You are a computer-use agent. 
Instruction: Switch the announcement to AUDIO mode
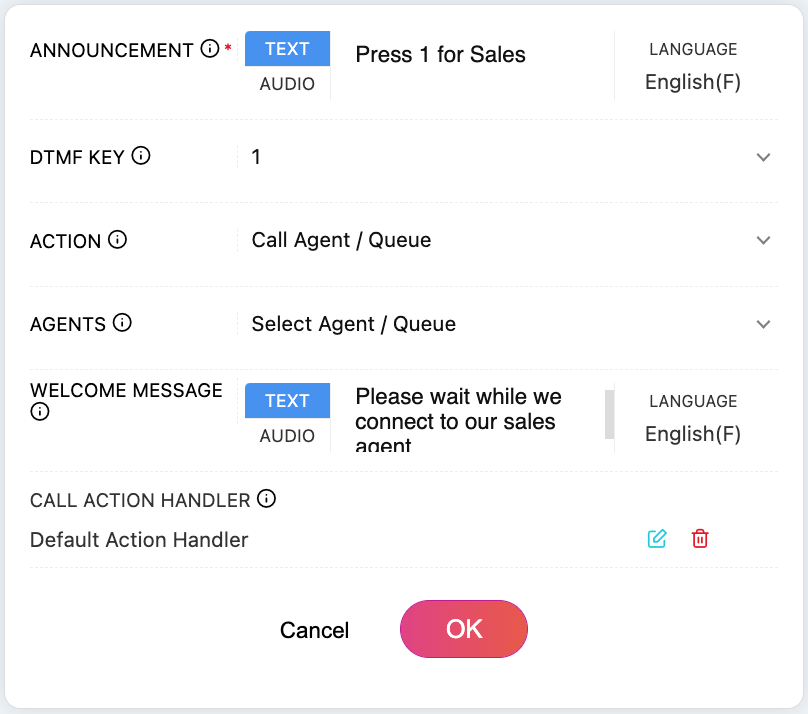[x=287, y=84]
